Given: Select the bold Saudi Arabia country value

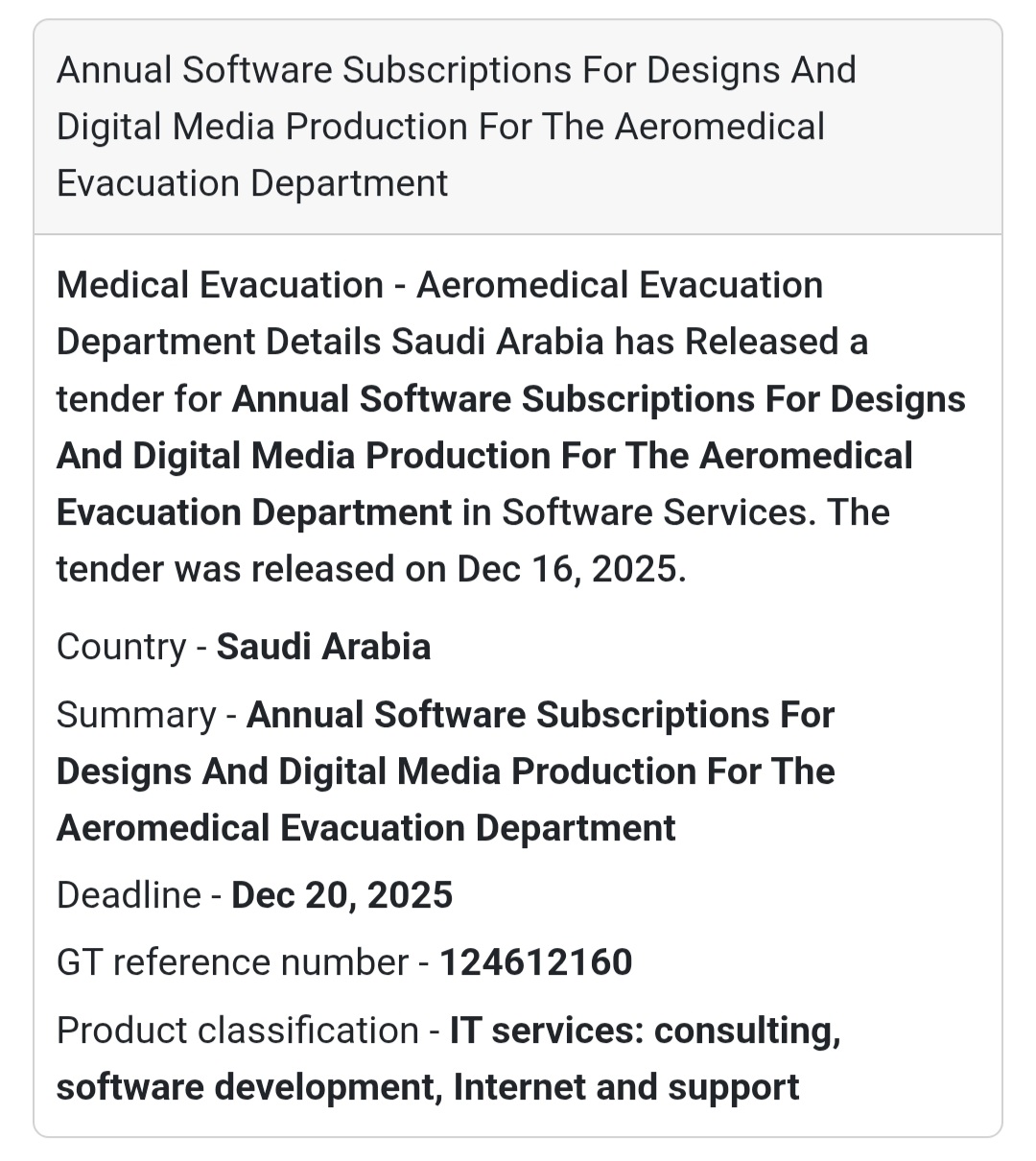Looking at the screenshot, I should pyautogui.click(x=323, y=647).
